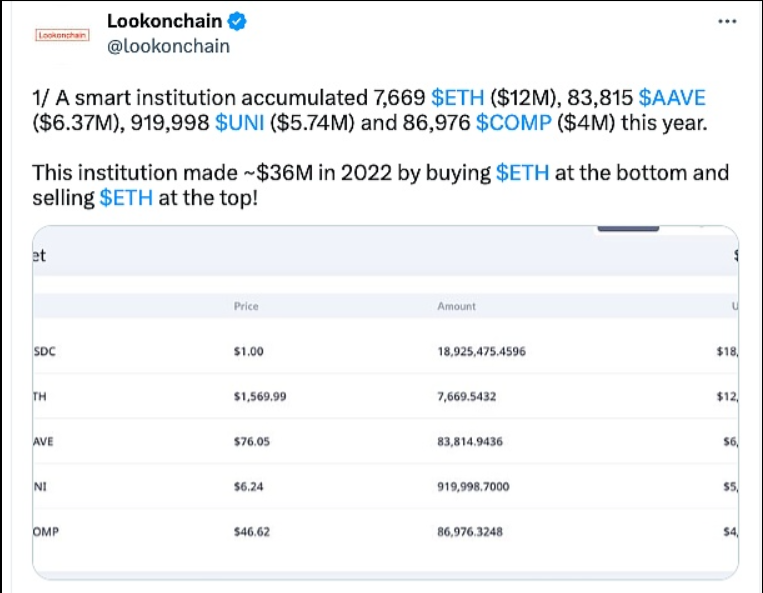
Task: Open the Lookonchain display name link
Action: coord(165,21)
